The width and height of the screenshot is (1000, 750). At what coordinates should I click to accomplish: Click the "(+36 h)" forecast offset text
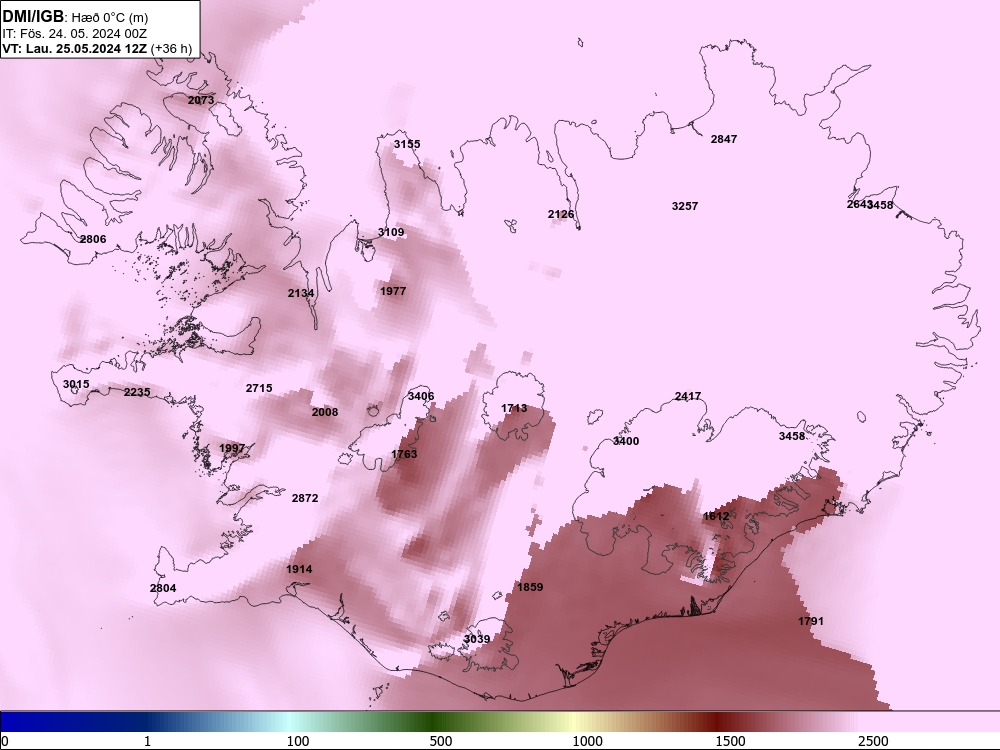click(x=172, y=48)
